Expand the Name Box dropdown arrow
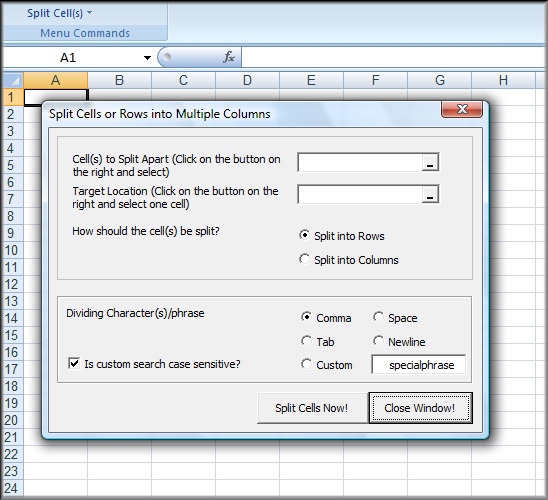The width and height of the screenshot is (548, 500). [x=147, y=58]
